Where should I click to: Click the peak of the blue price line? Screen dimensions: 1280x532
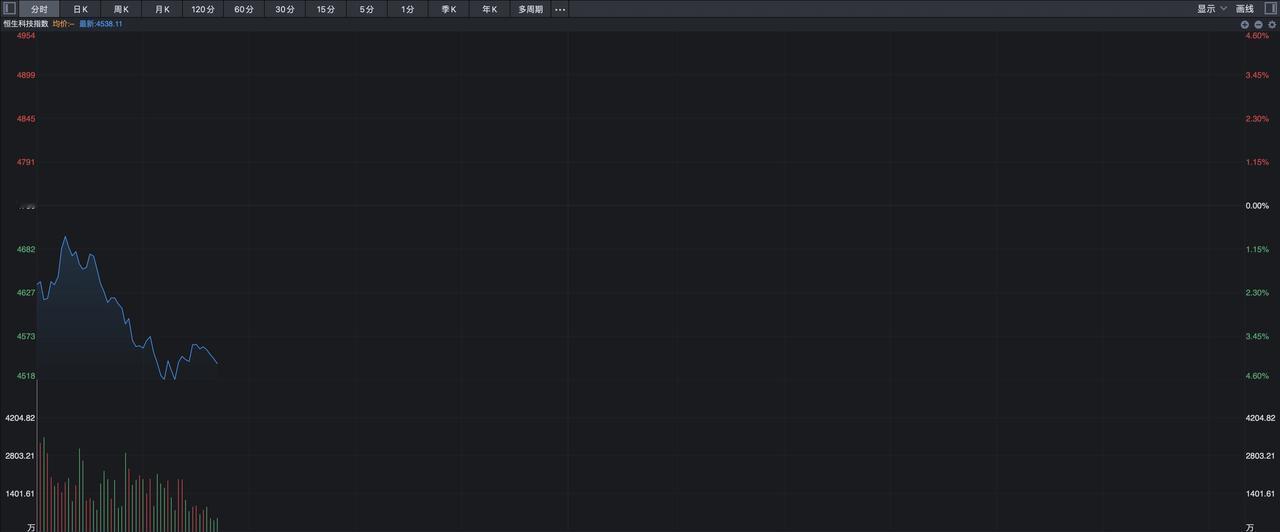click(66, 237)
